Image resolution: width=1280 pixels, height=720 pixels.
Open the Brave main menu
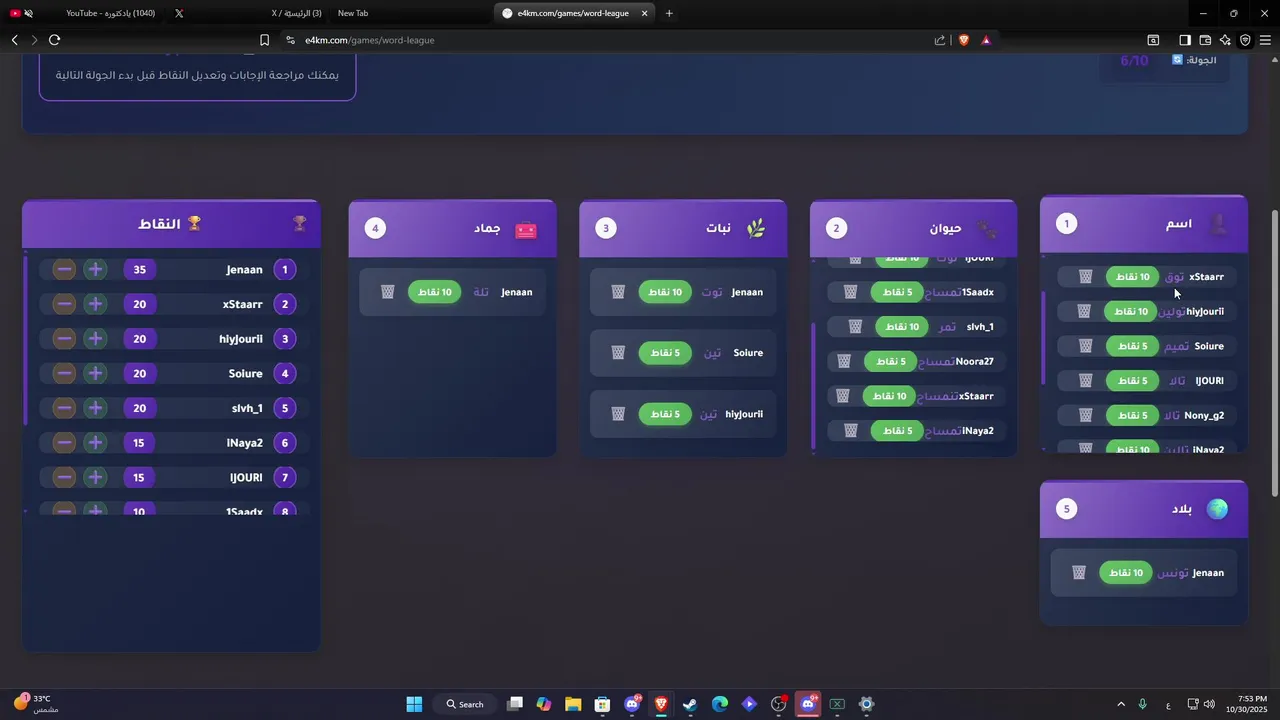(1265, 40)
